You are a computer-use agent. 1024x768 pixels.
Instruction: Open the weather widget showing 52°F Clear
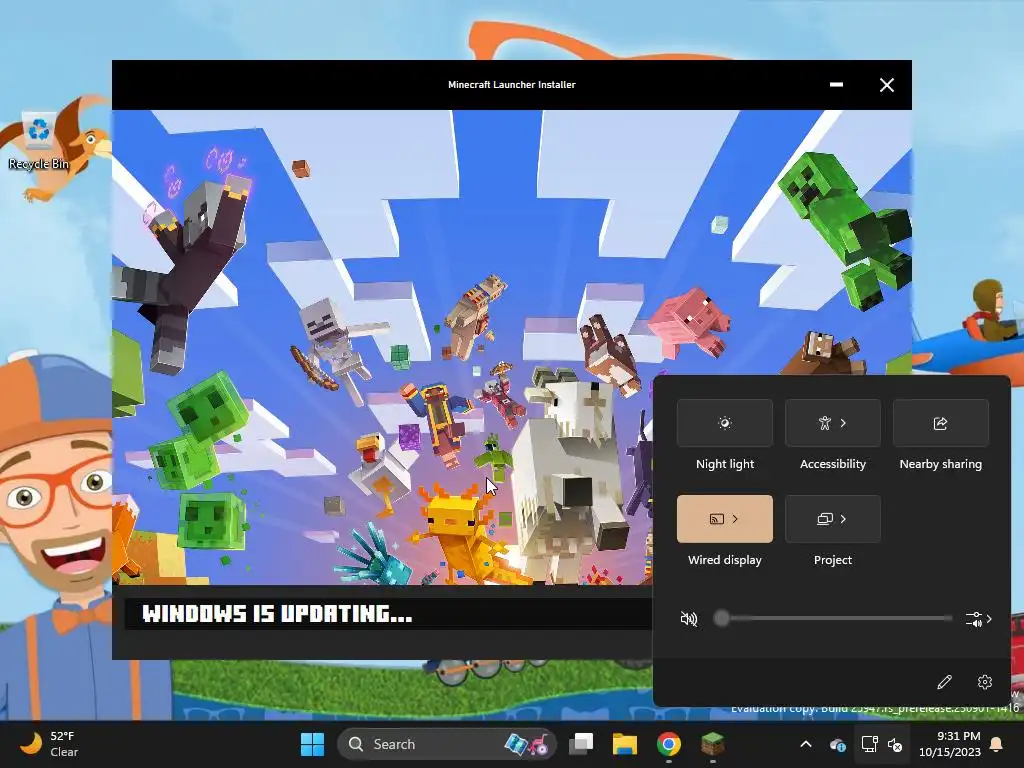coord(50,744)
